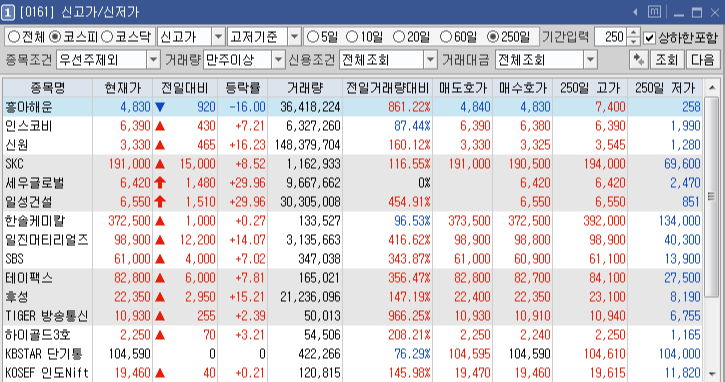This screenshot has height=382, width=725.
Task: Click the scroll up arrow of table scrollbar
Action: click(x=712, y=87)
